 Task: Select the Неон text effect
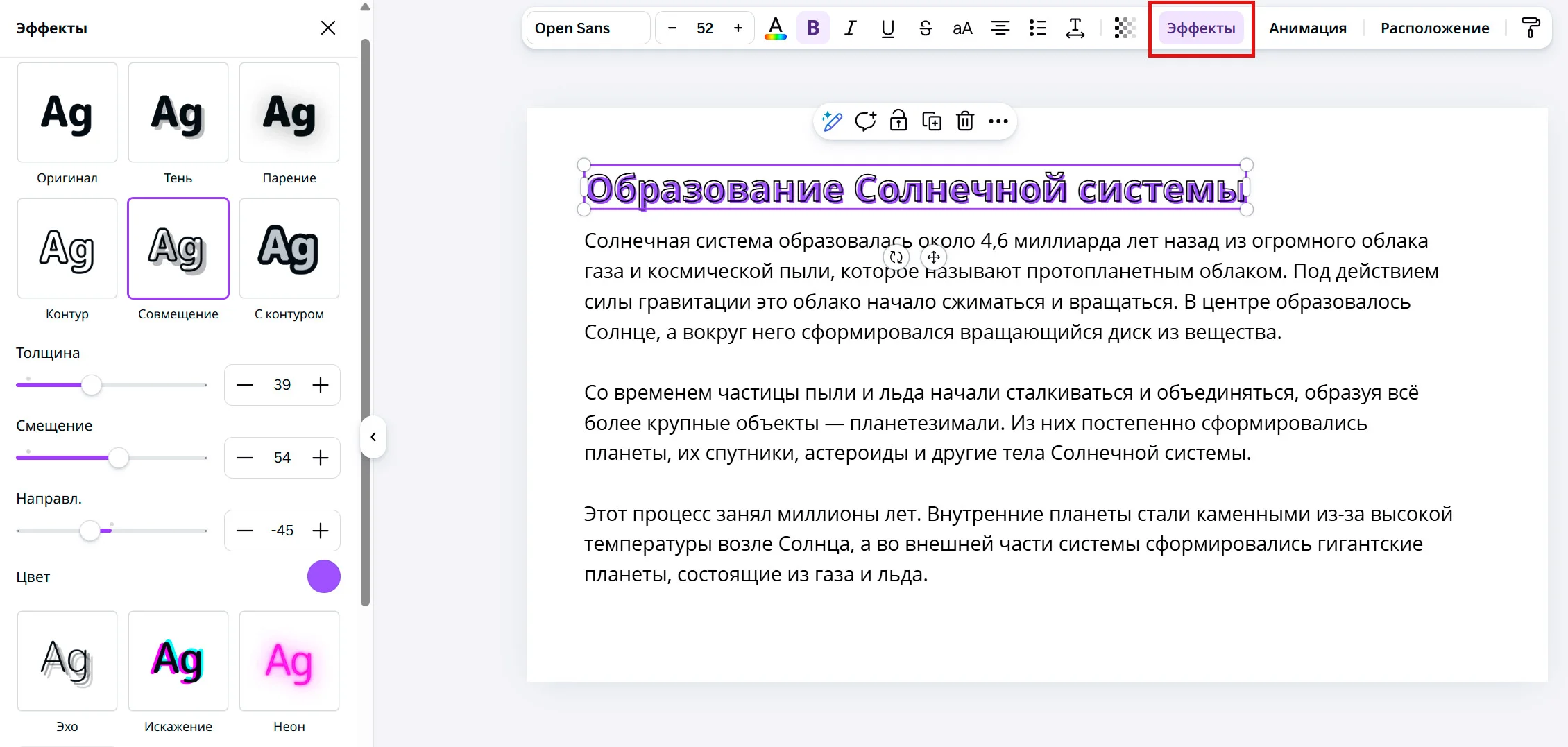pos(289,661)
